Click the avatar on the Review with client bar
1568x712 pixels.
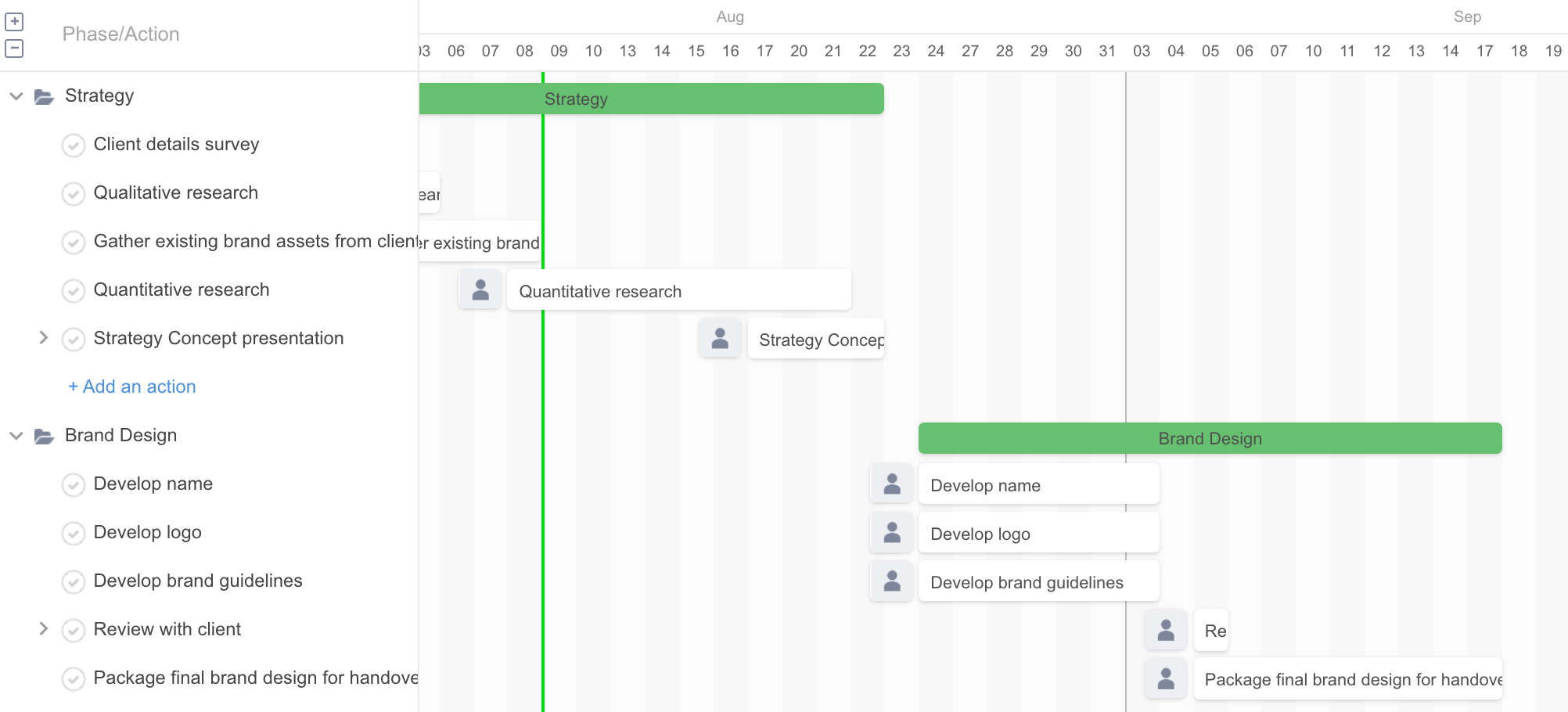click(1165, 630)
